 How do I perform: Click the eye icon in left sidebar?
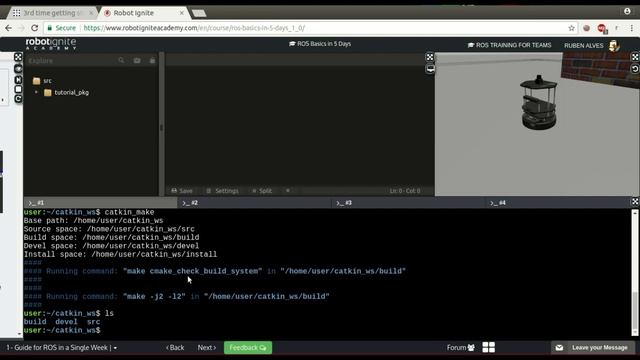18,69
